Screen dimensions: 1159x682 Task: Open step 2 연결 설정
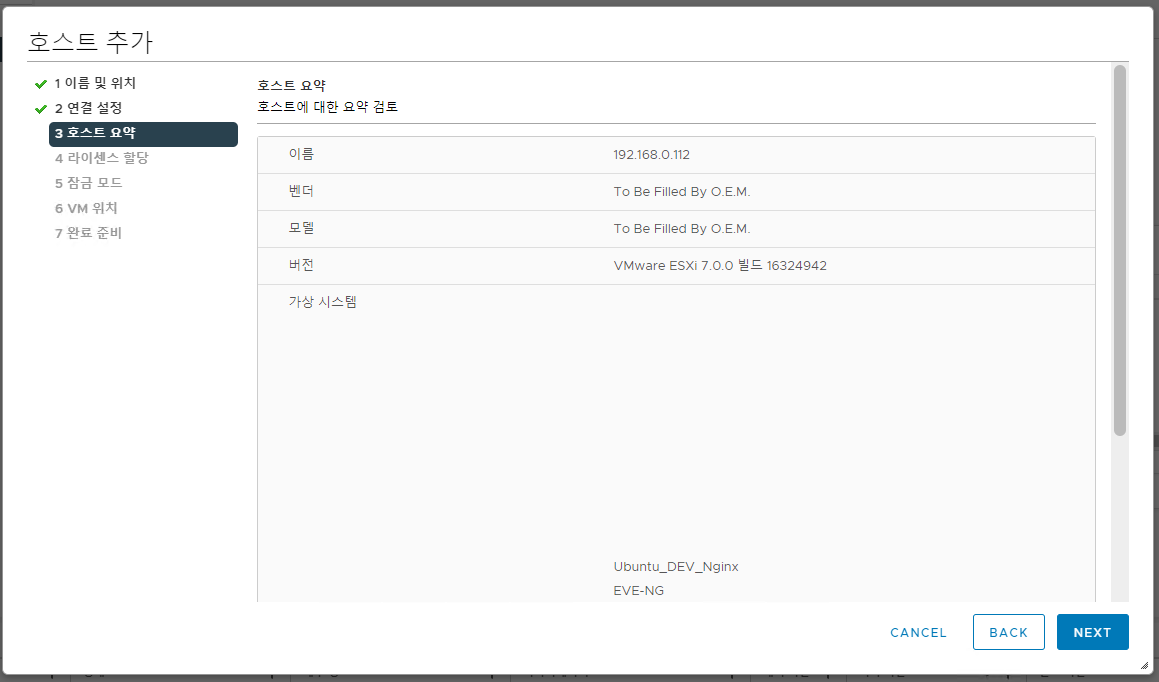(88, 109)
